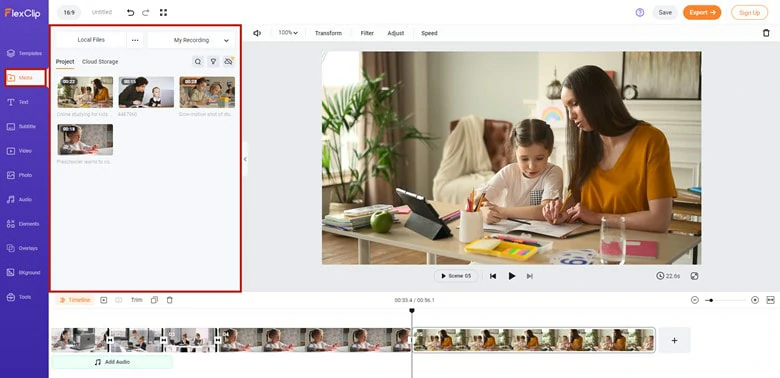The image size is (780, 378).
Task: Open the help question mark icon
Action: click(x=640, y=12)
